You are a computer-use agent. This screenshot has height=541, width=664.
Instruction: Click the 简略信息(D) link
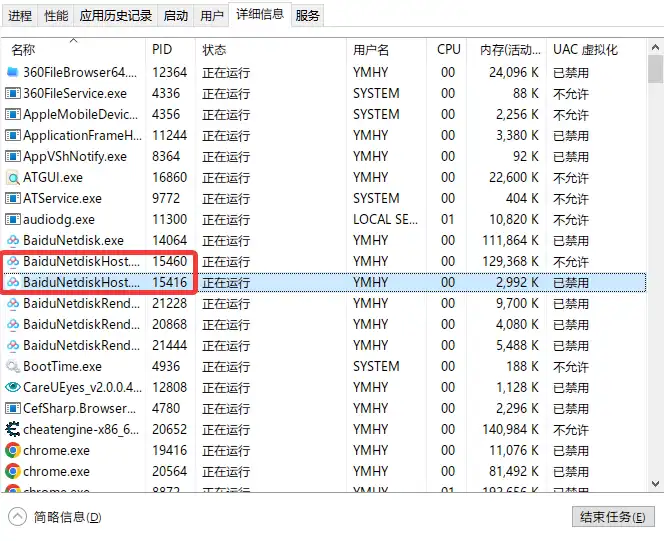click(x=67, y=517)
